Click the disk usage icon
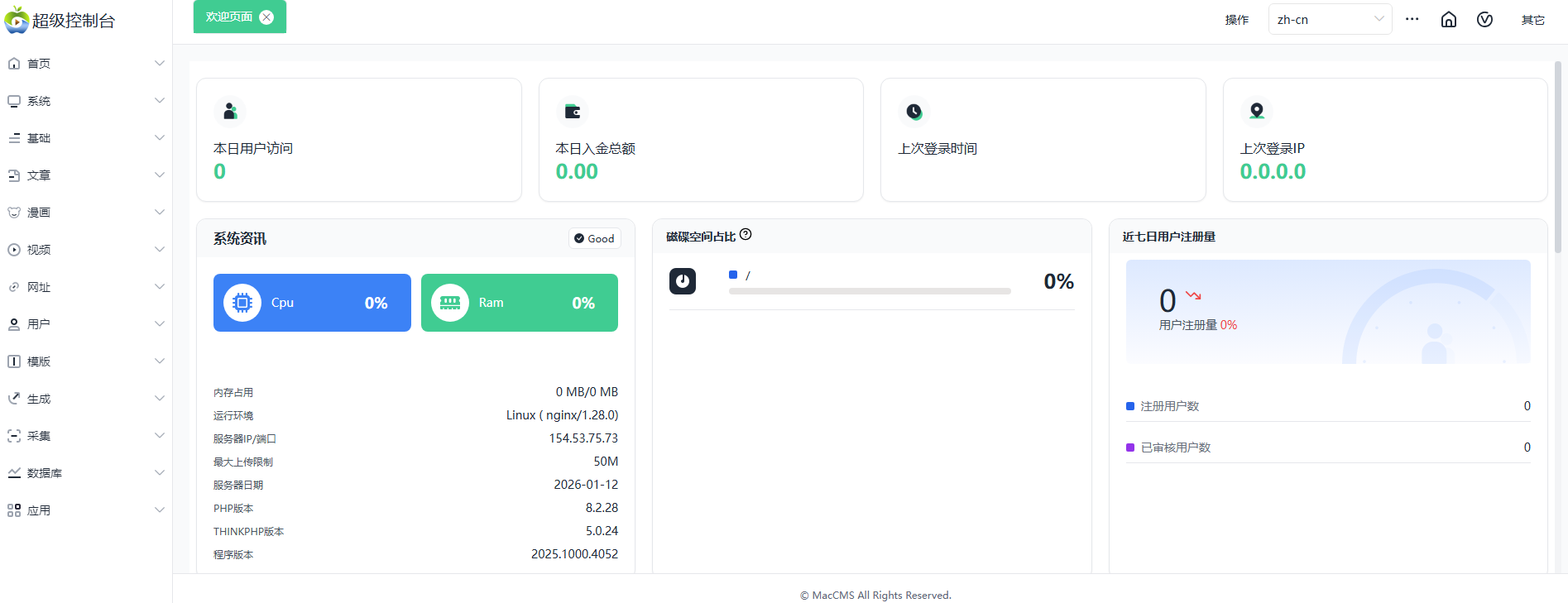1568x603 pixels. (683, 281)
